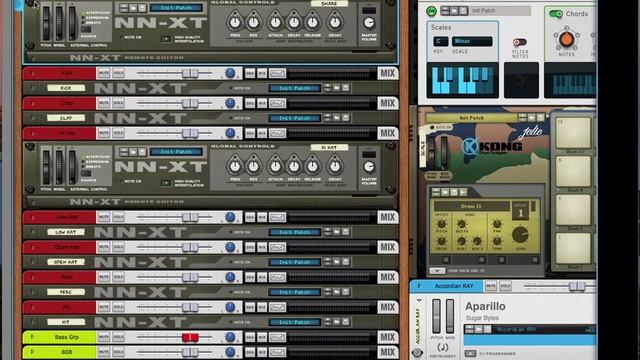Click save patch icon on PERC NN-XT

(x=346, y=292)
